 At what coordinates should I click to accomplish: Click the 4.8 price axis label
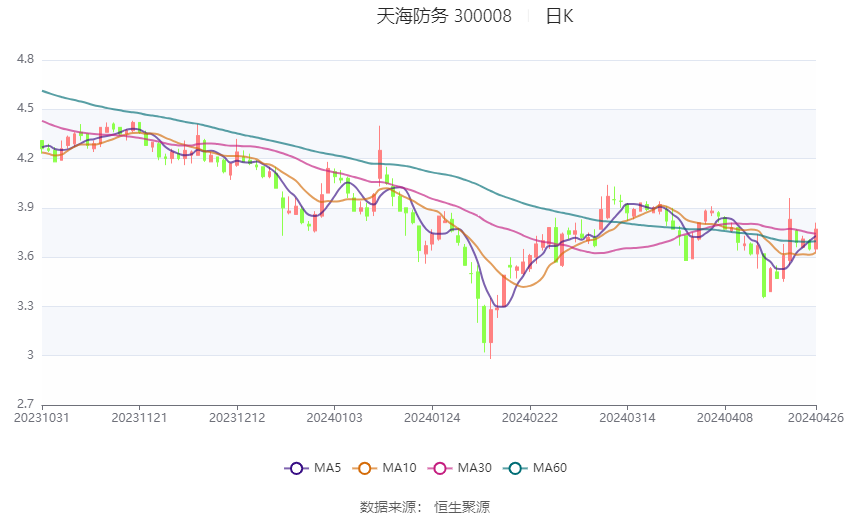click(25, 59)
